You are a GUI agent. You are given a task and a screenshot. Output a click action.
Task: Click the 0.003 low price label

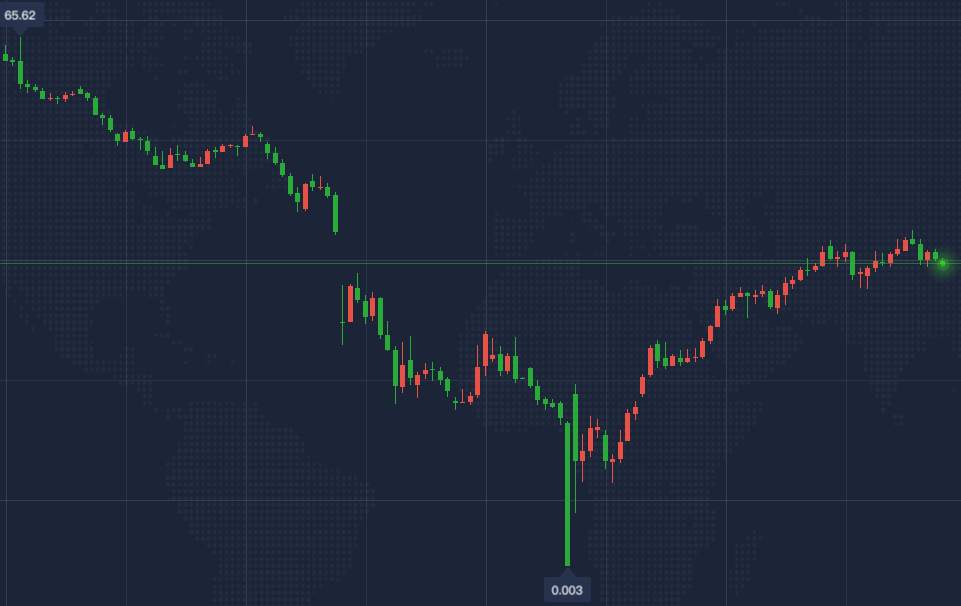[567, 590]
